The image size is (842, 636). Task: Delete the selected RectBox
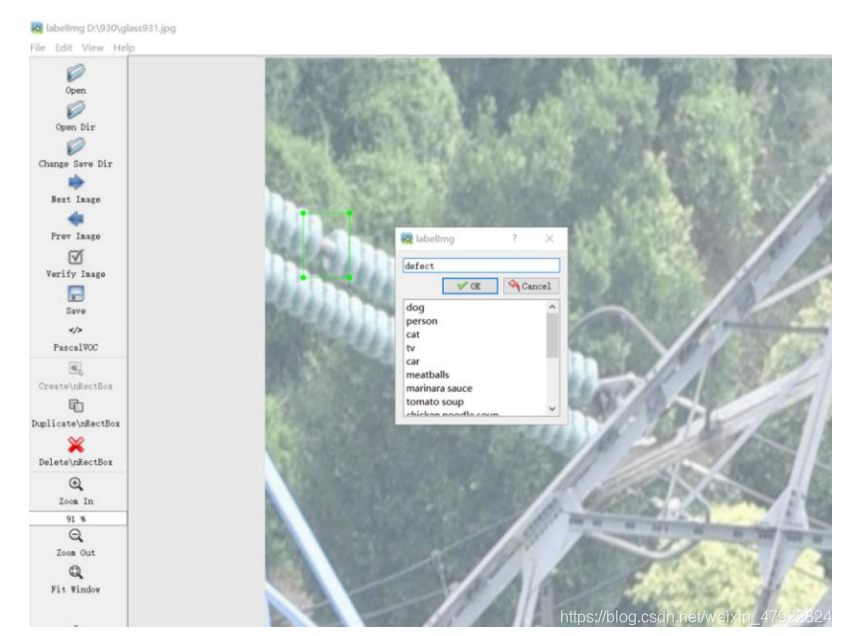(x=76, y=446)
